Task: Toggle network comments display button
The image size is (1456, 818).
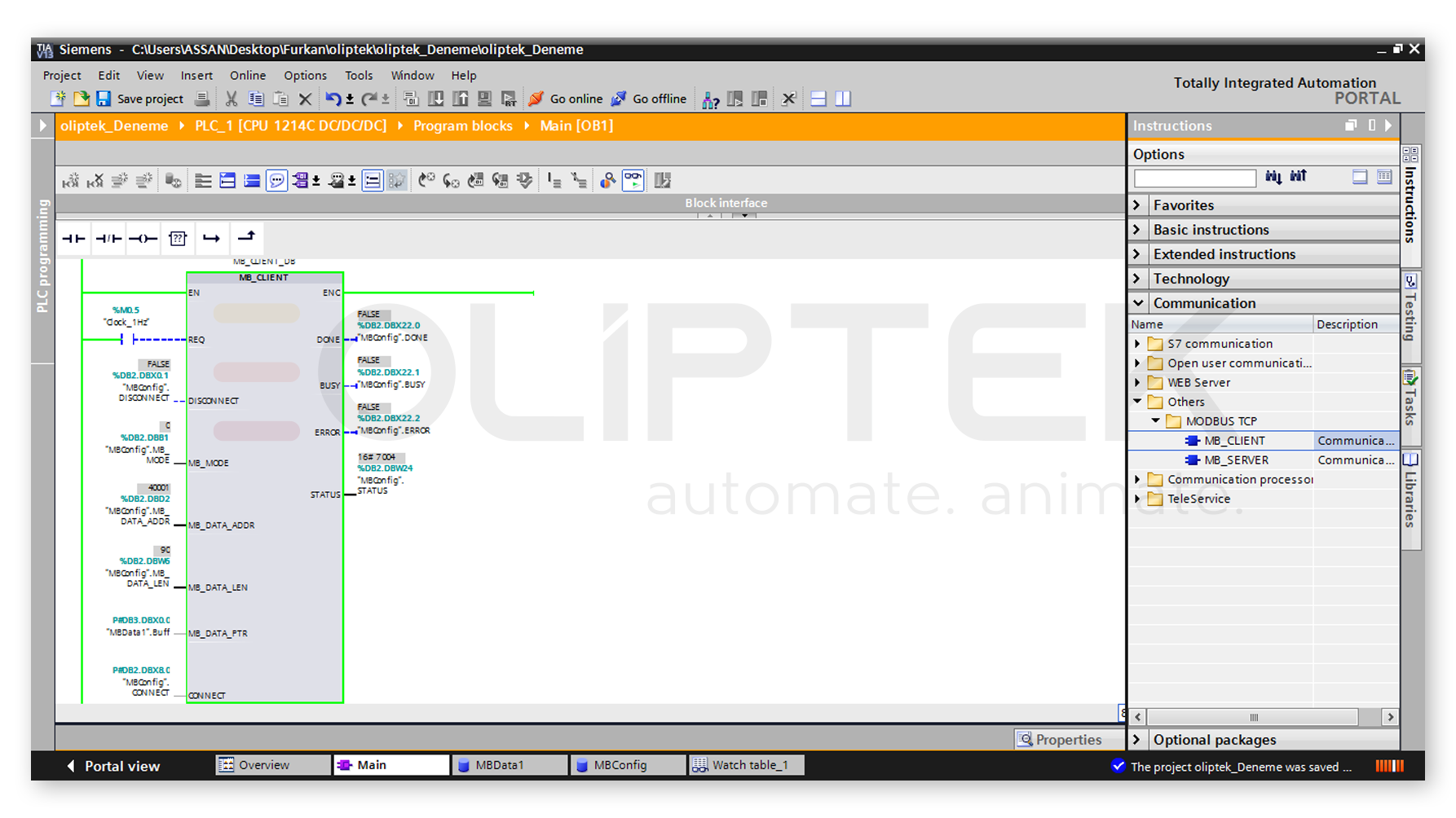Action: pyautogui.click(x=276, y=180)
